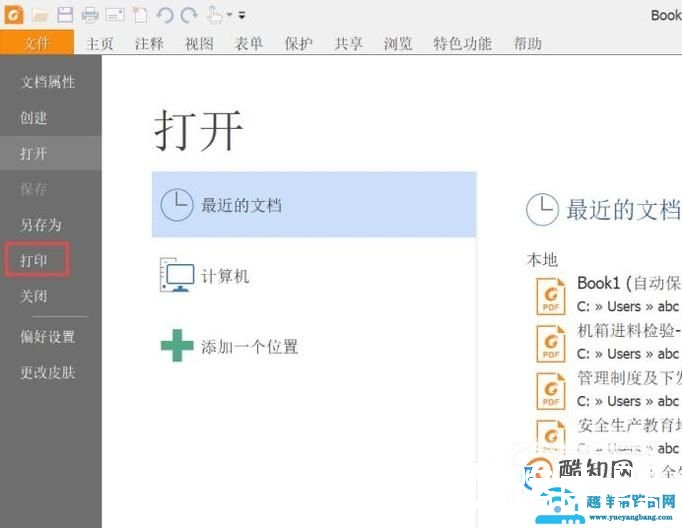
Task: Open the 帮助 tab
Action: [x=528, y=43]
